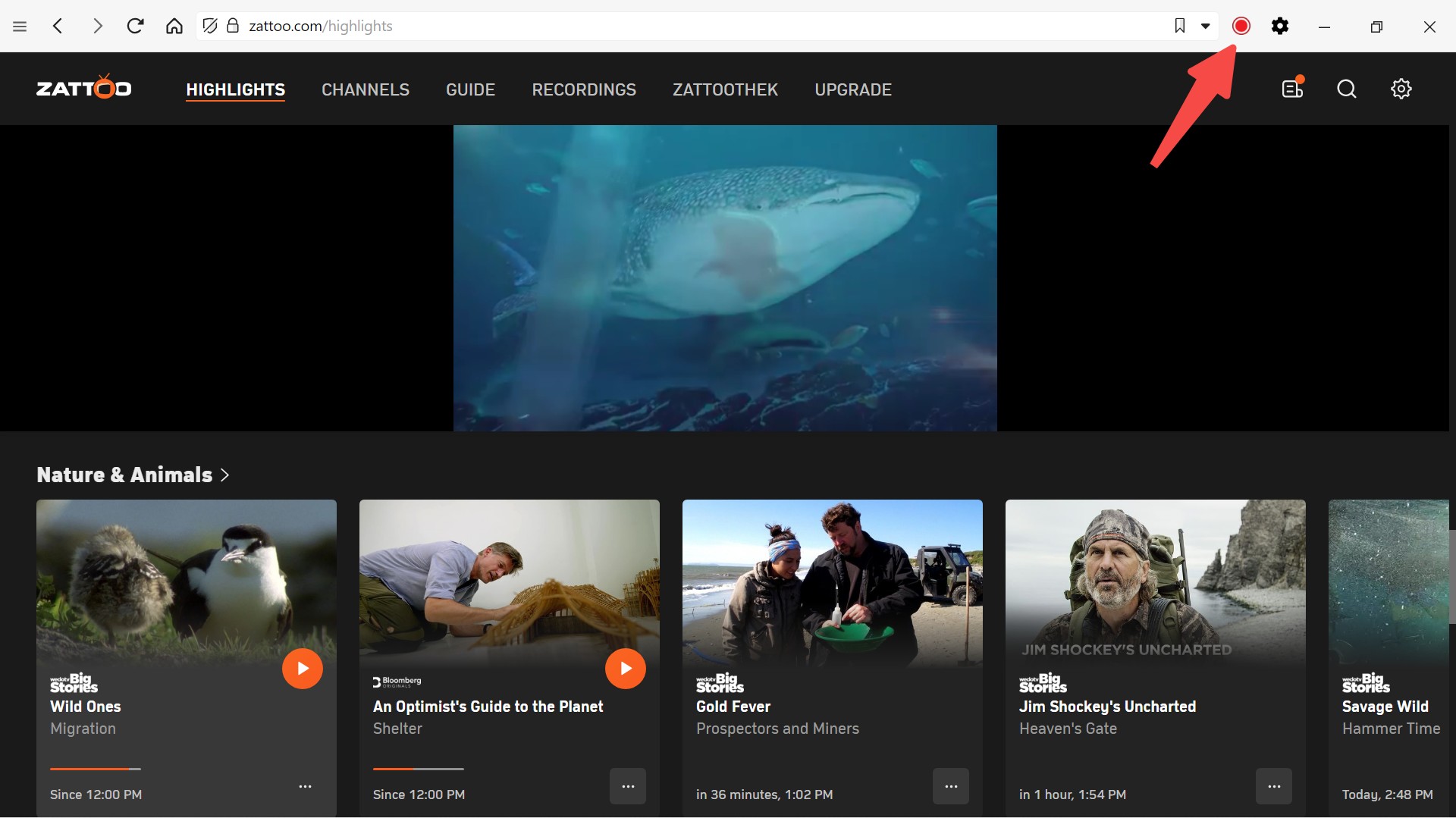Click 'Shelter' subtitle
The height and width of the screenshot is (818, 1456).
[397, 729]
